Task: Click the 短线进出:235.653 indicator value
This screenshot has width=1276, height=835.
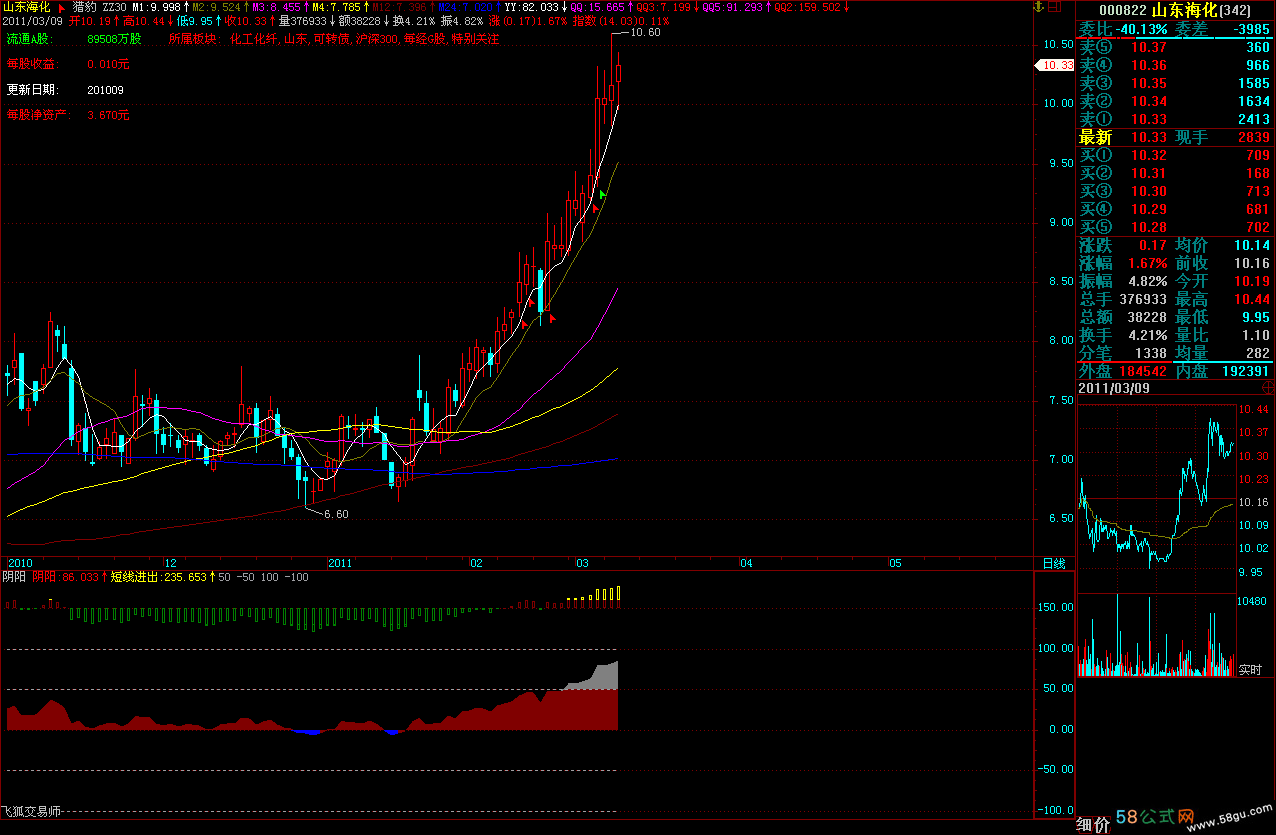Action: (x=158, y=577)
